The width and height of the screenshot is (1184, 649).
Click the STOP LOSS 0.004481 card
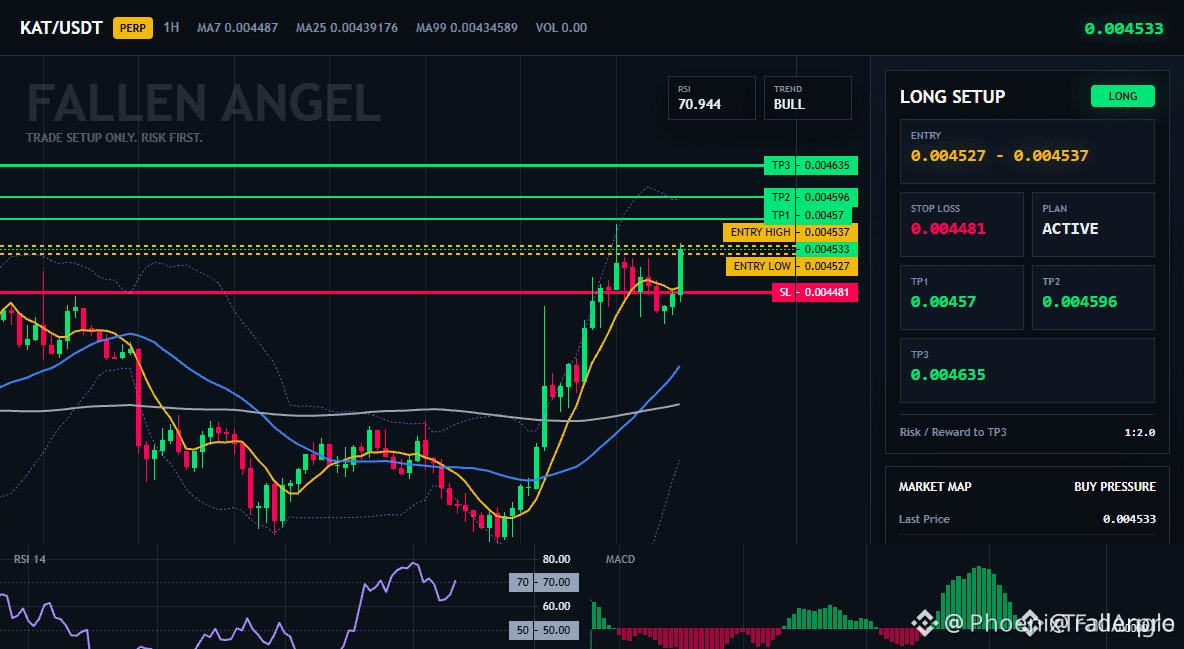[x=961, y=223]
